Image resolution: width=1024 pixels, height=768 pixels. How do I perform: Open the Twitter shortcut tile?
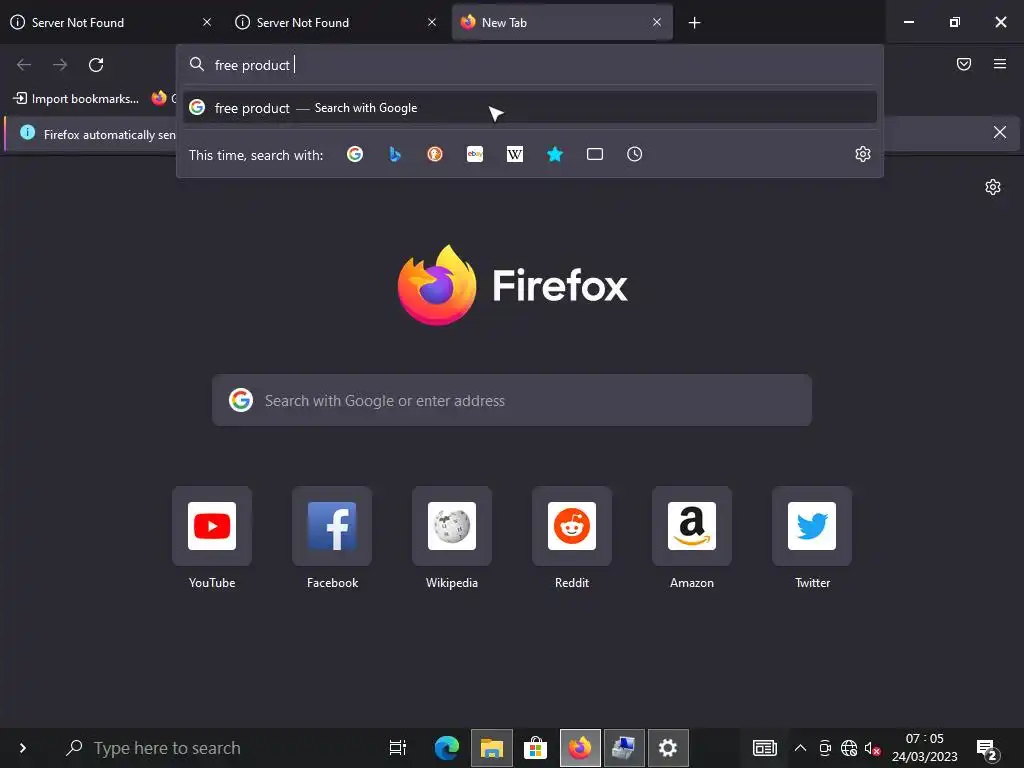click(x=812, y=526)
